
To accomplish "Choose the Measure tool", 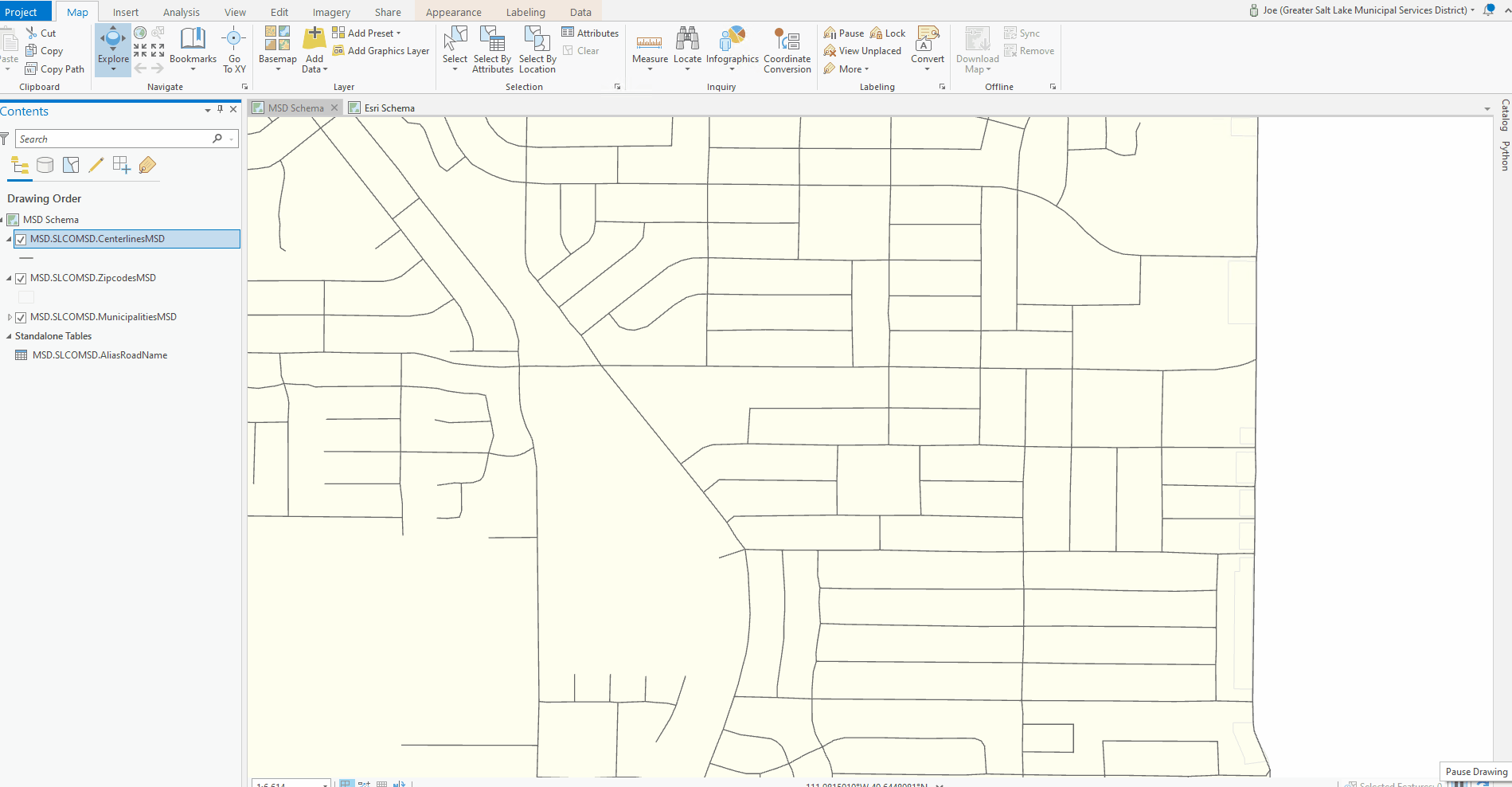I will [x=650, y=49].
